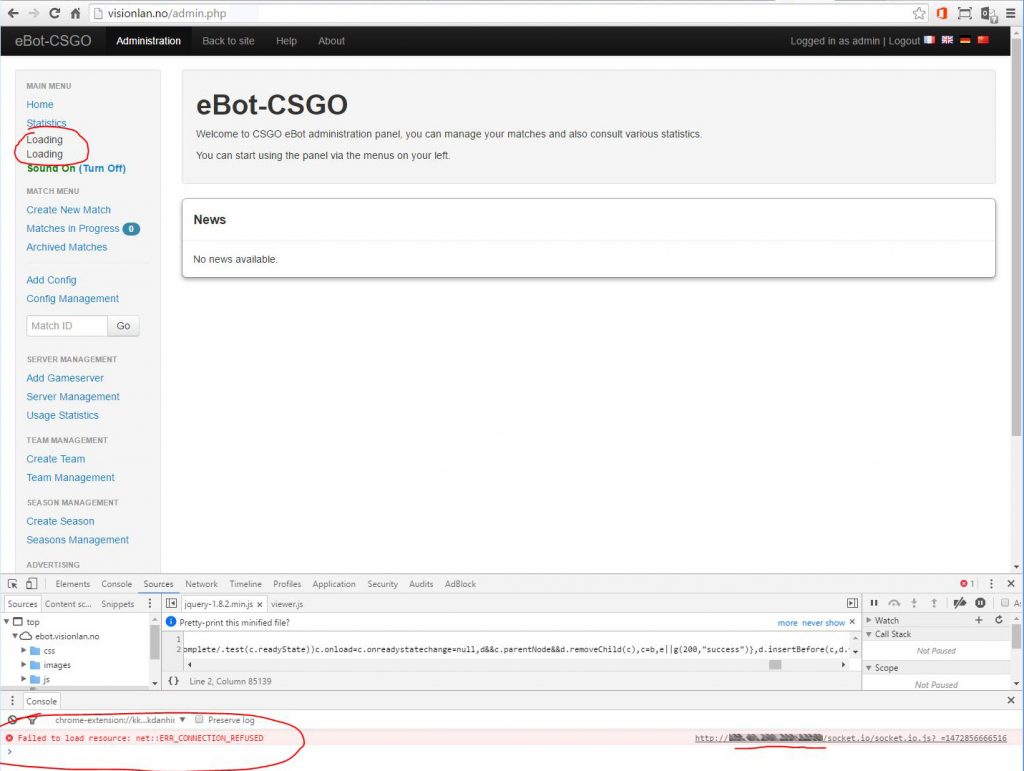1024x771 pixels.
Task: Activate DevTools inspect element picker
Action: tap(12, 584)
